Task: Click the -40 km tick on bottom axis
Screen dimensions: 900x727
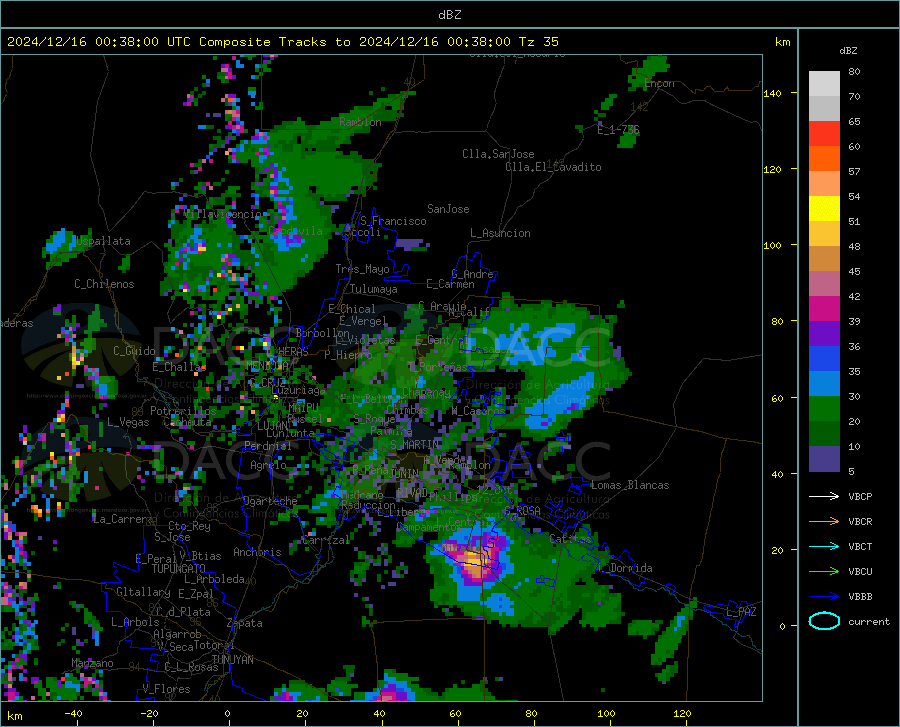Action: 73,714
